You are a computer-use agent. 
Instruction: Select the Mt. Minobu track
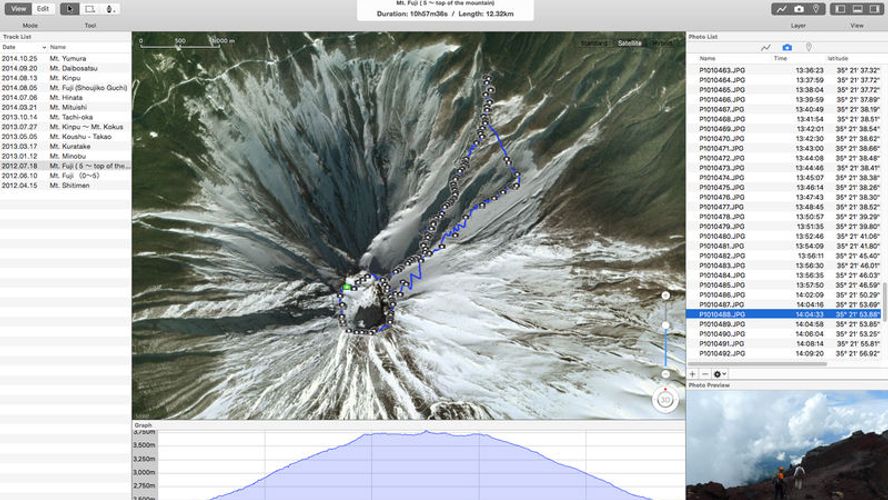click(66, 156)
